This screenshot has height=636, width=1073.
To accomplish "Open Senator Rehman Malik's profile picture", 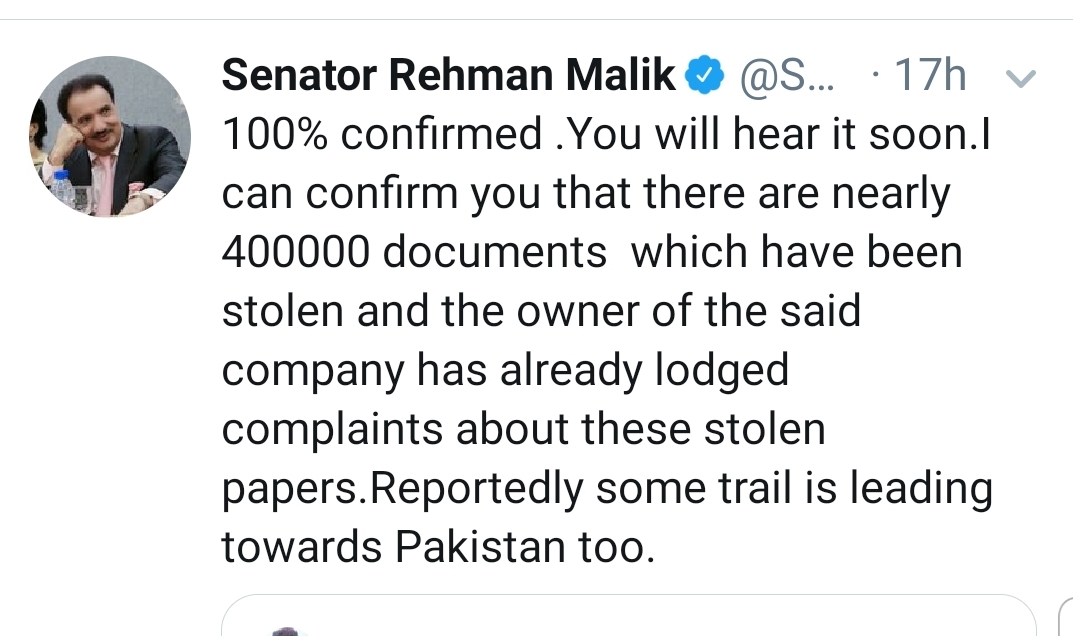I will (x=109, y=137).
